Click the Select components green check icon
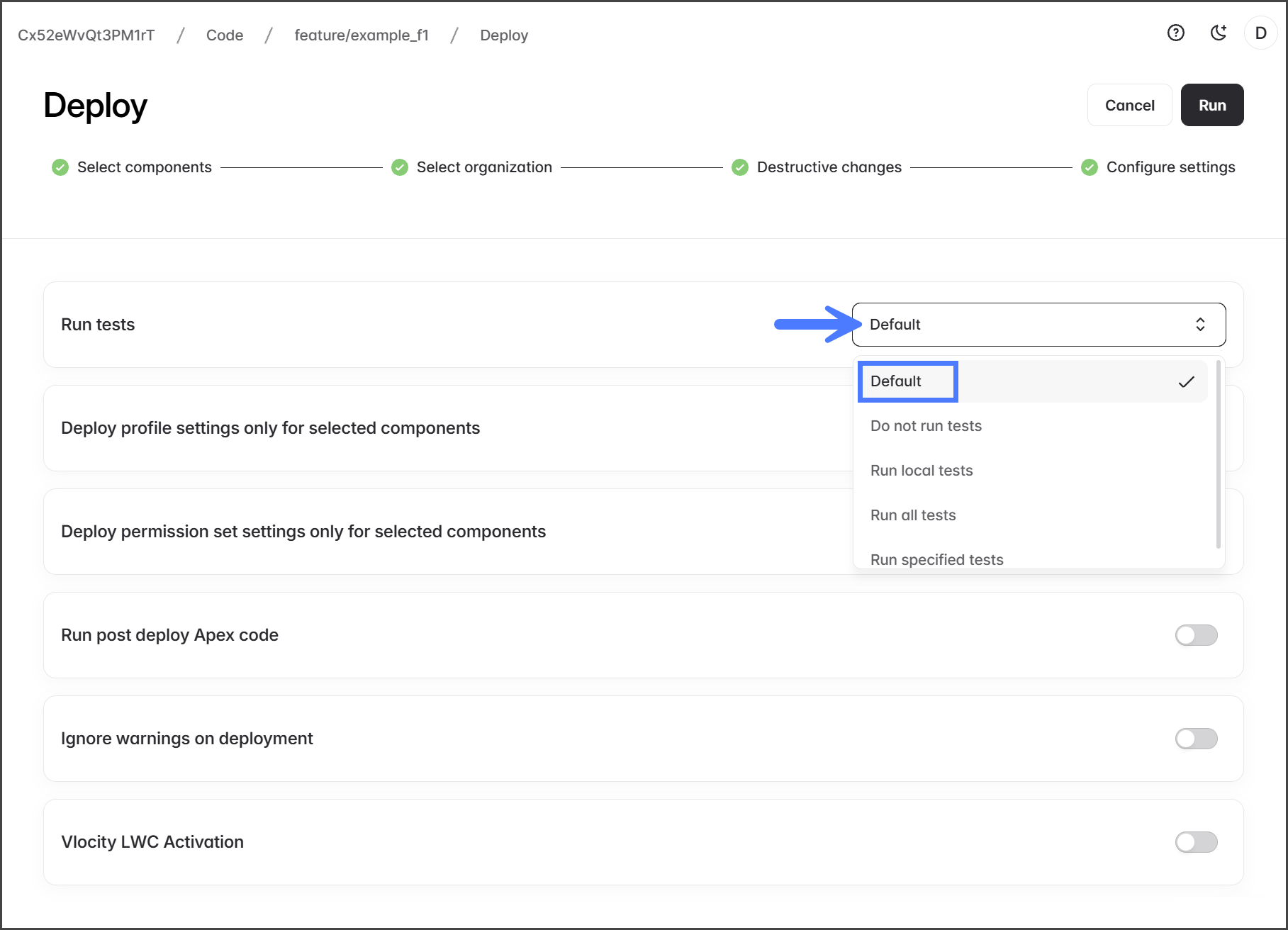 coord(60,167)
